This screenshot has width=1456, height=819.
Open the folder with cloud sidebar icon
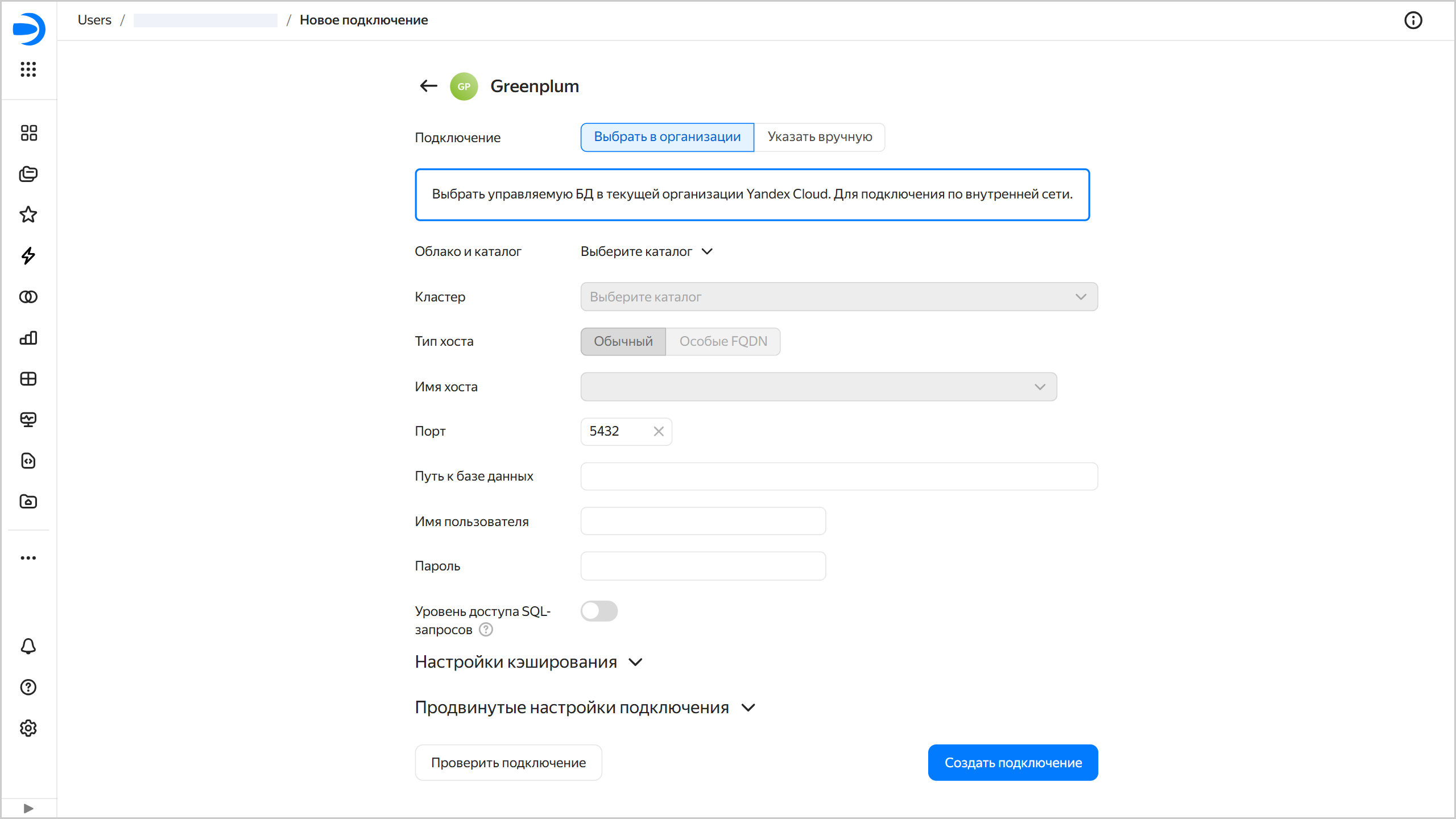coord(28,502)
